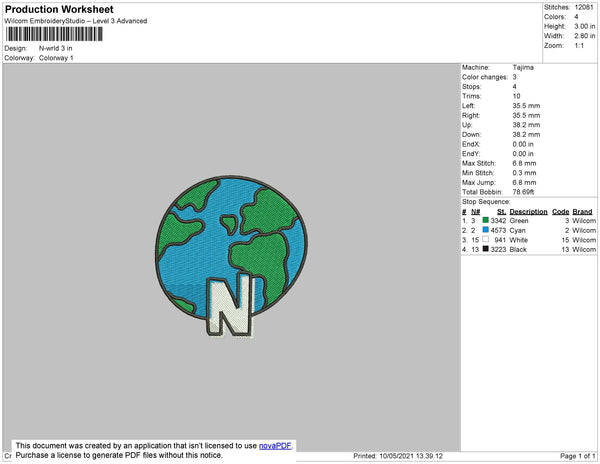Screen dimensions: 600x464
Task: Click stitch count 3342 in Green row
Action: tap(498, 221)
